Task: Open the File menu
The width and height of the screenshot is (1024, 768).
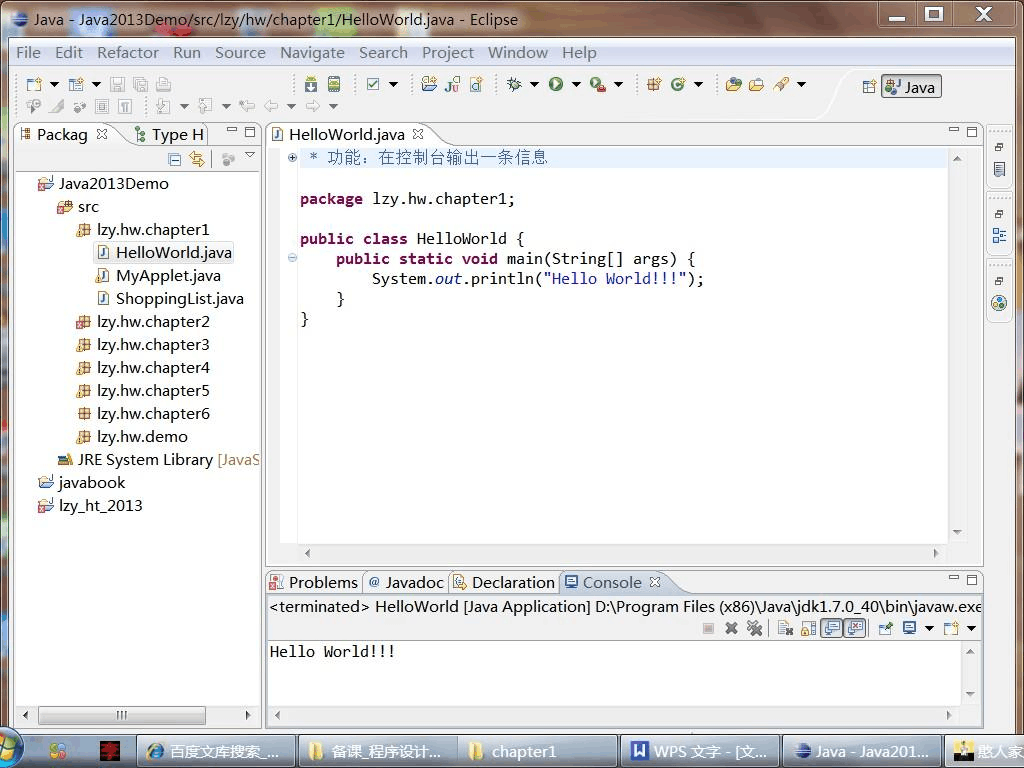Action: [x=28, y=53]
